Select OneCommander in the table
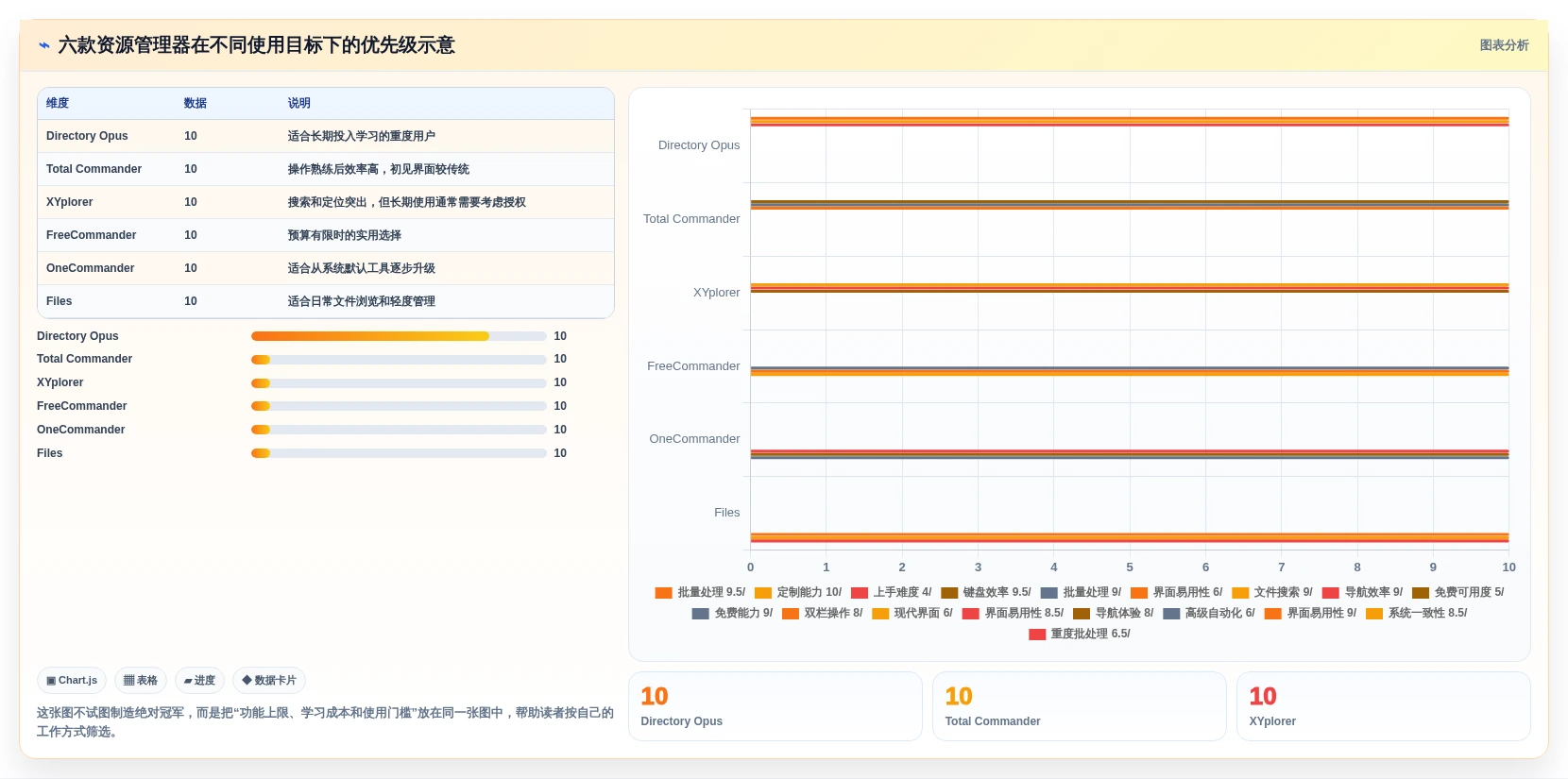 click(90, 268)
